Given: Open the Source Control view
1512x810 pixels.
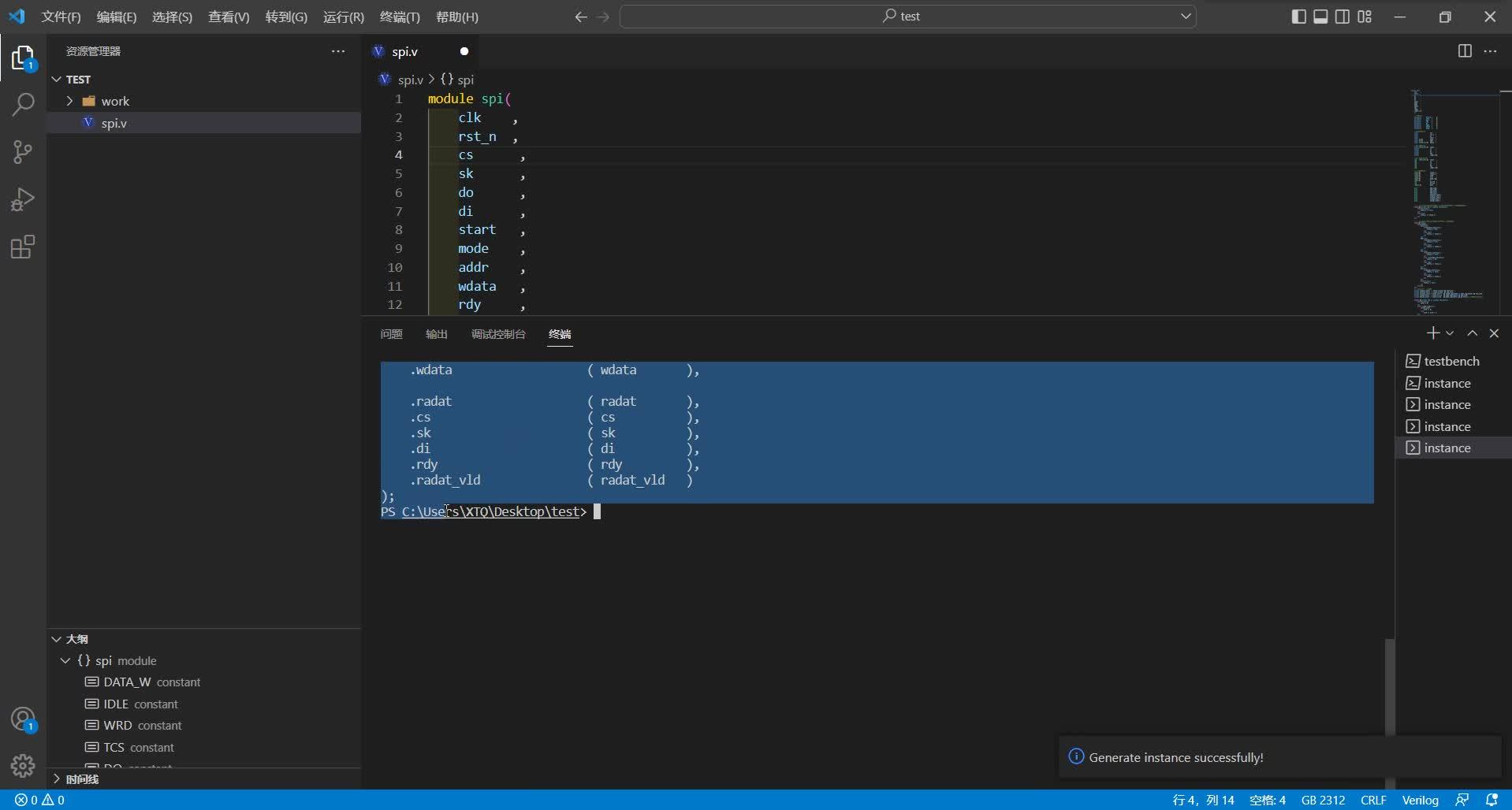Looking at the screenshot, I should (23, 151).
